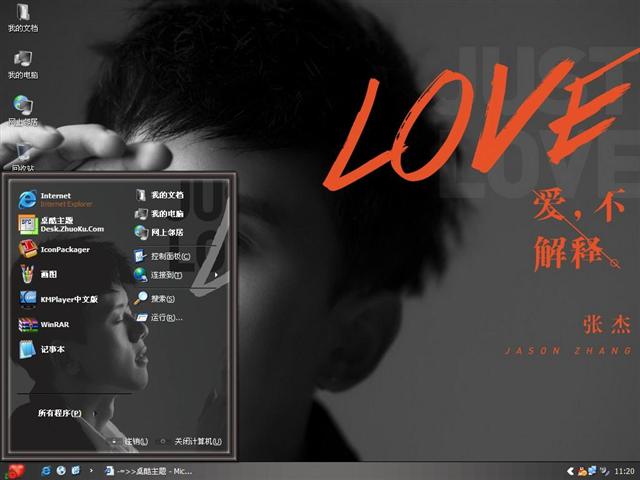
Task: Launch Internet Explorer from Start menu
Action: pyautogui.click(x=56, y=200)
